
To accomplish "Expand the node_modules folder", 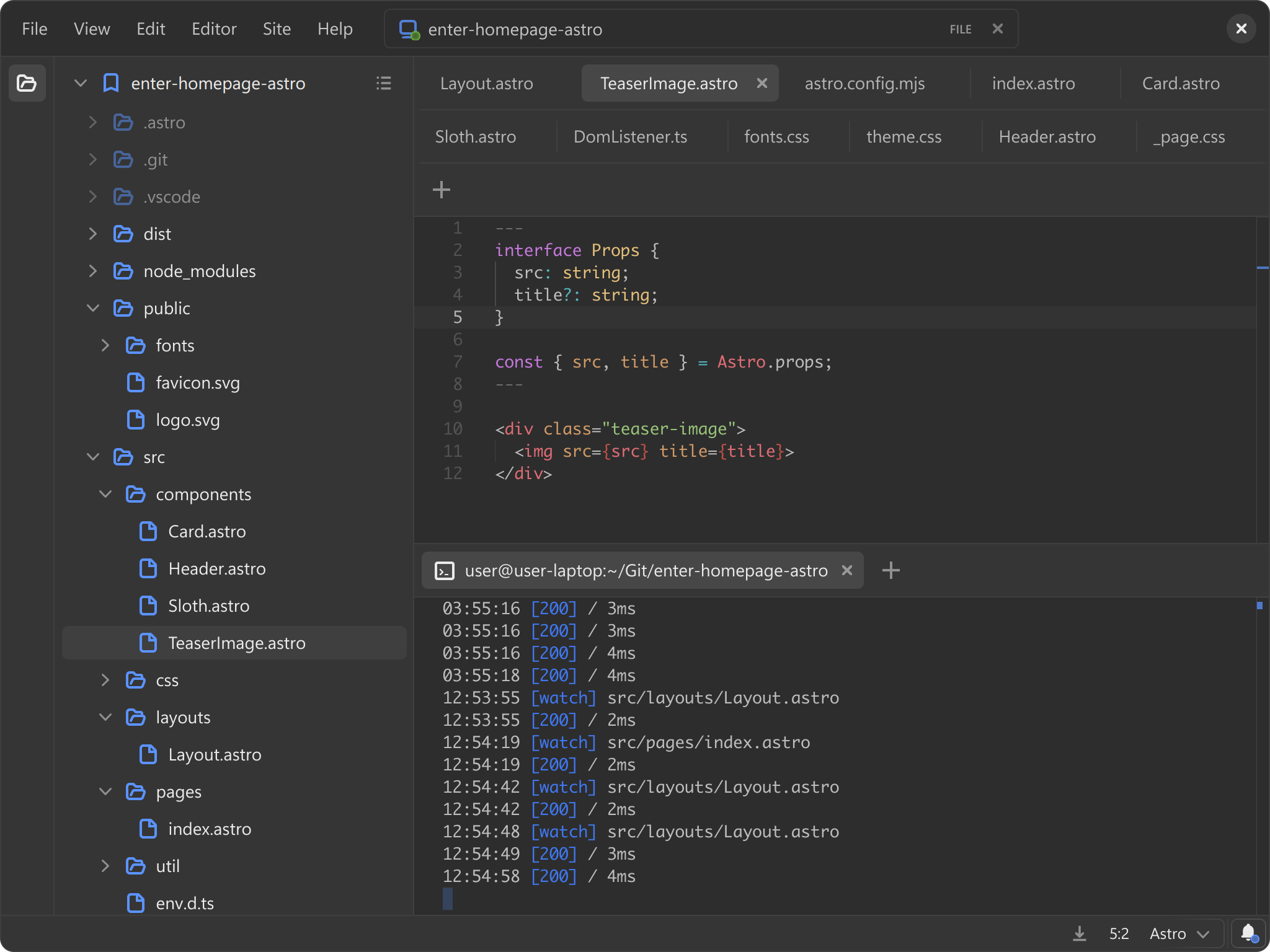I will point(93,271).
